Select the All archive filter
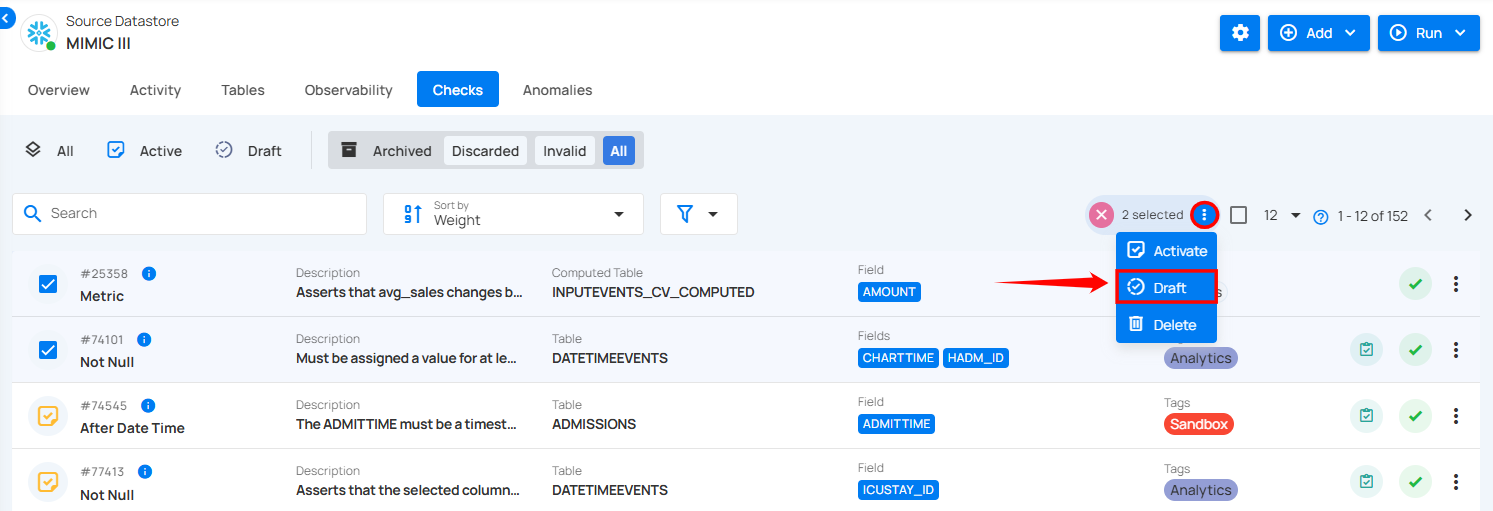 (x=619, y=151)
